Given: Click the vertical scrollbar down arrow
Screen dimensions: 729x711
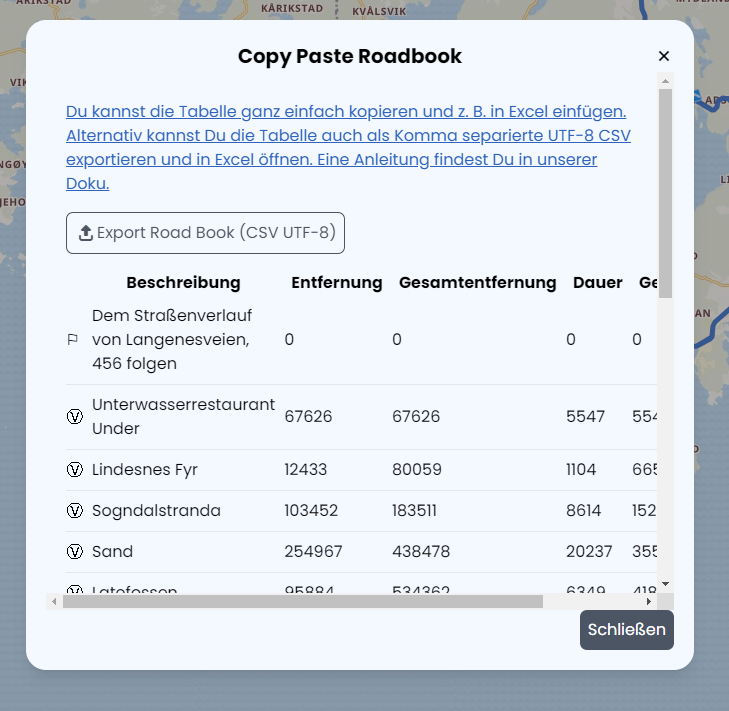Looking at the screenshot, I should pyautogui.click(x=665, y=584).
